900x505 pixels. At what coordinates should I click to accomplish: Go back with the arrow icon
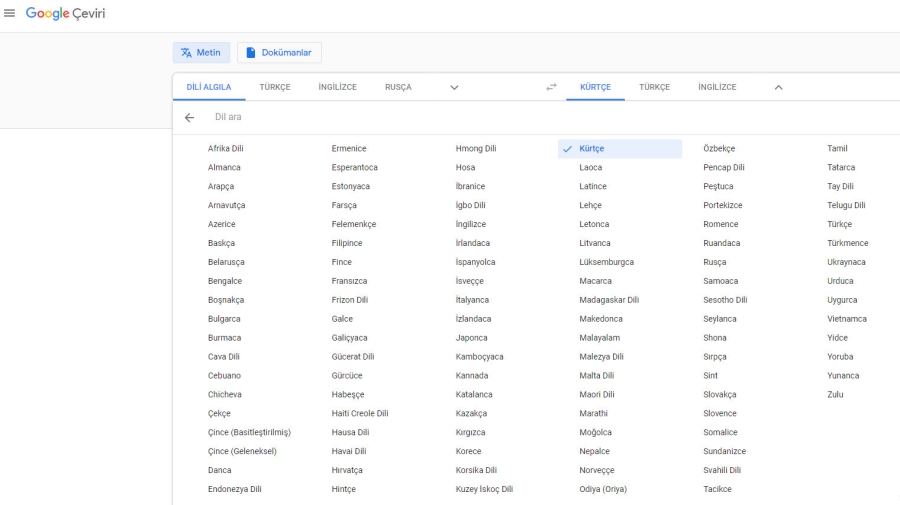[189, 118]
